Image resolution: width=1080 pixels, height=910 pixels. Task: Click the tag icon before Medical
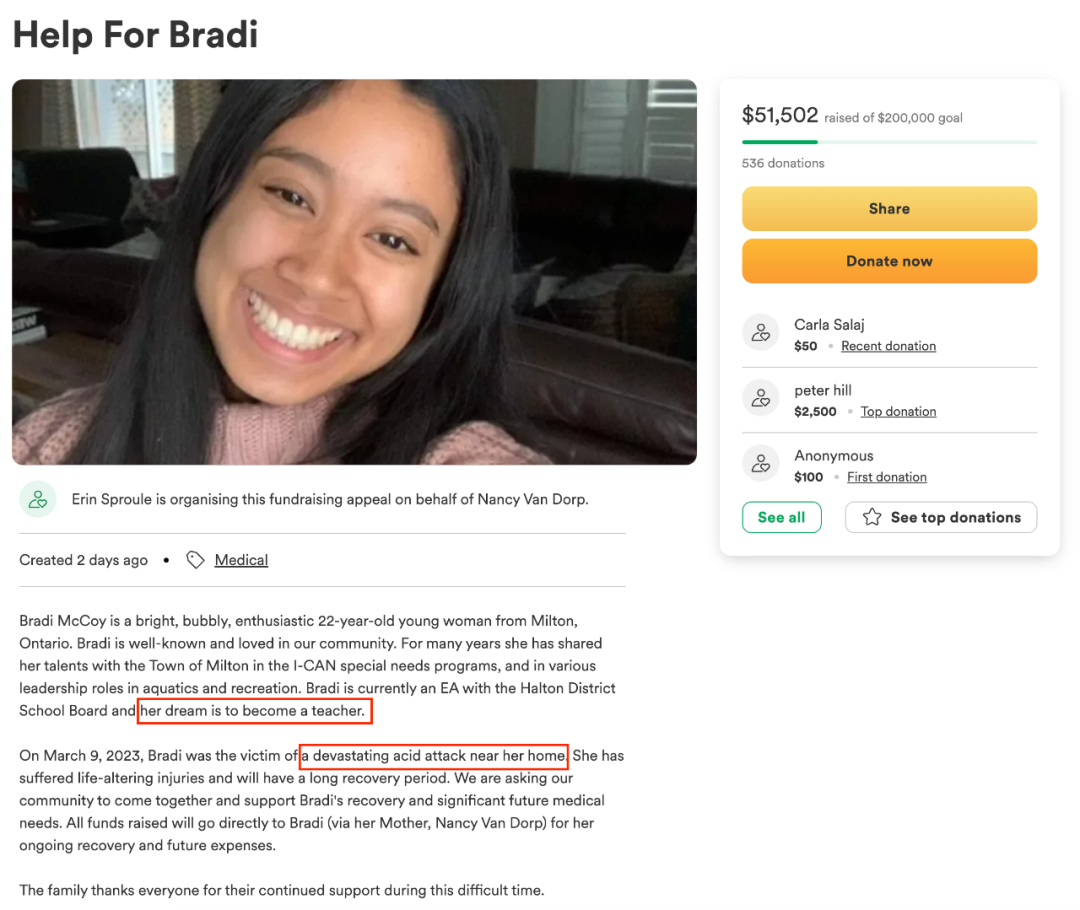196,560
